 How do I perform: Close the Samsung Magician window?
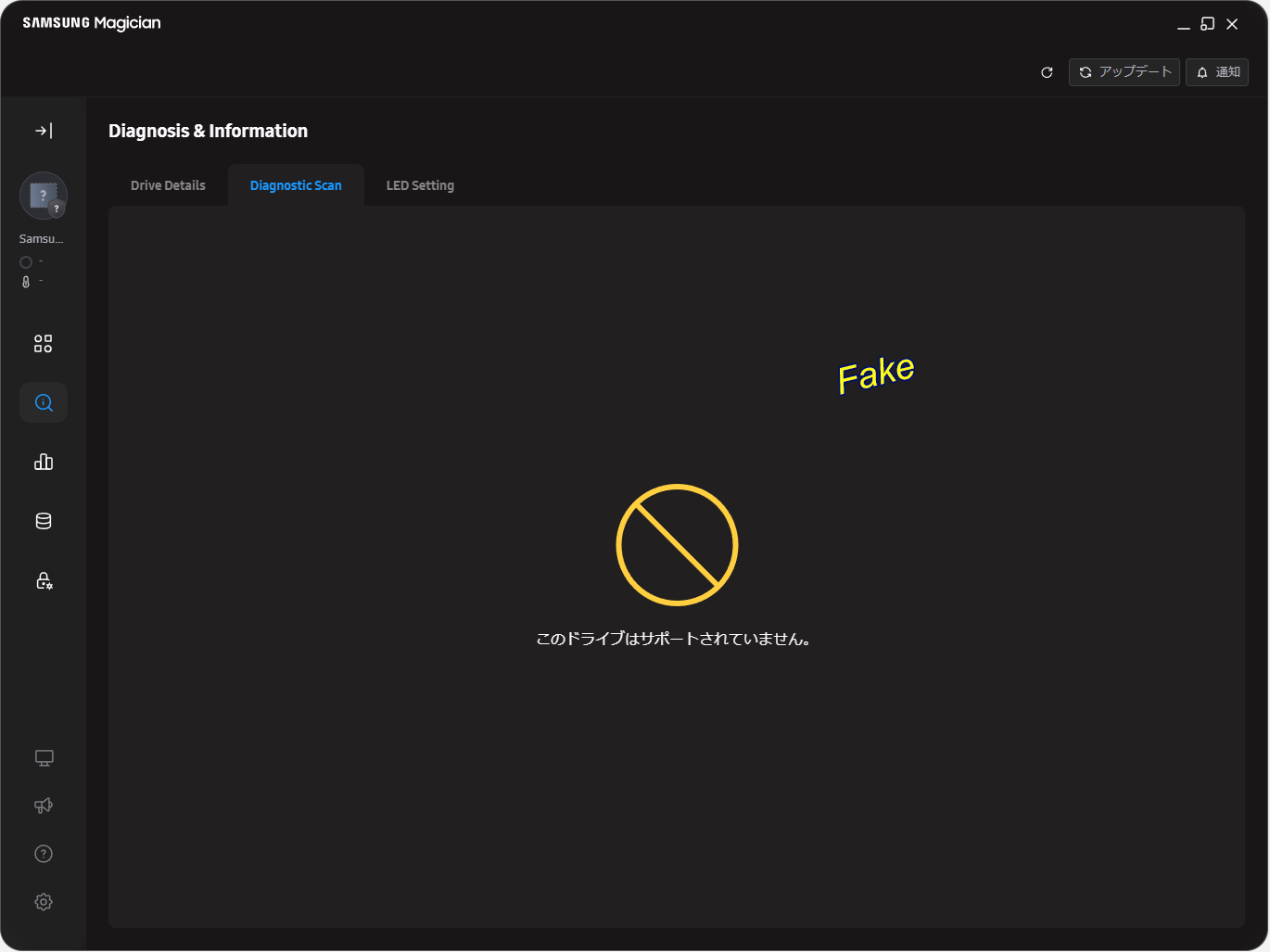[1232, 24]
